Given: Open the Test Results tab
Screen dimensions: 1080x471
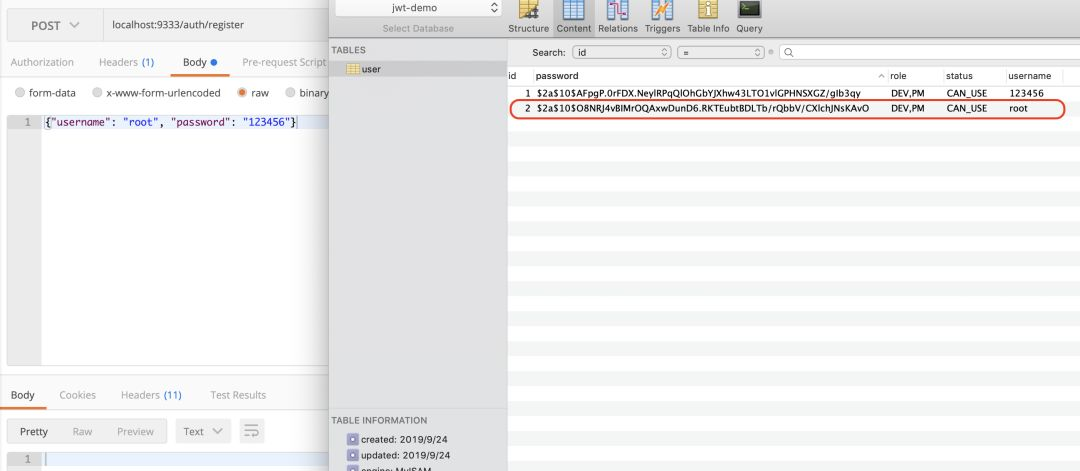Looking at the screenshot, I should (x=238, y=395).
